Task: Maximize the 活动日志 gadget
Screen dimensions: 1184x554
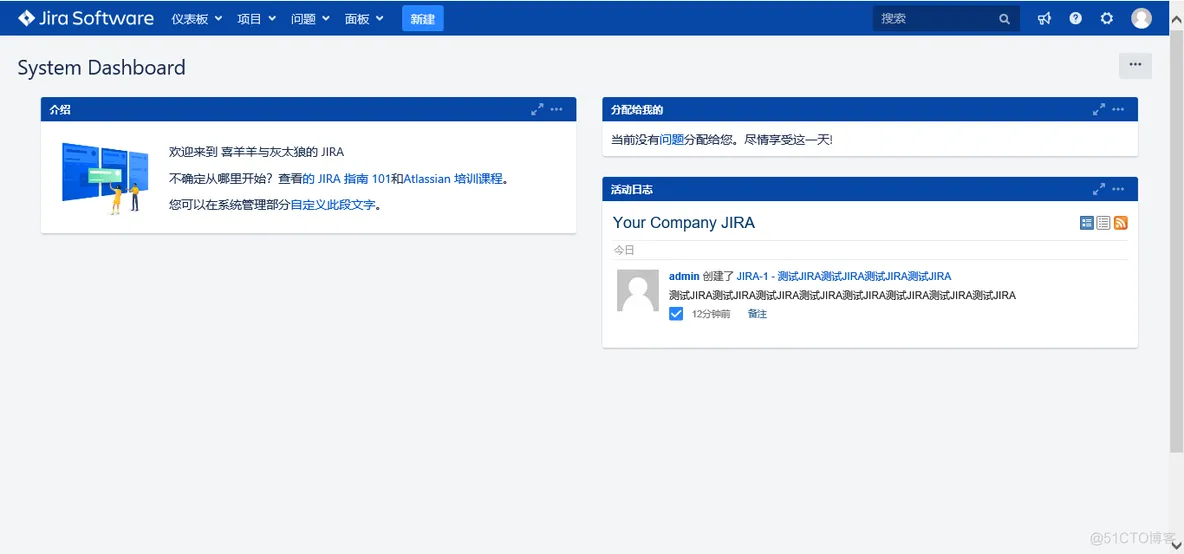Action: coord(1099,189)
